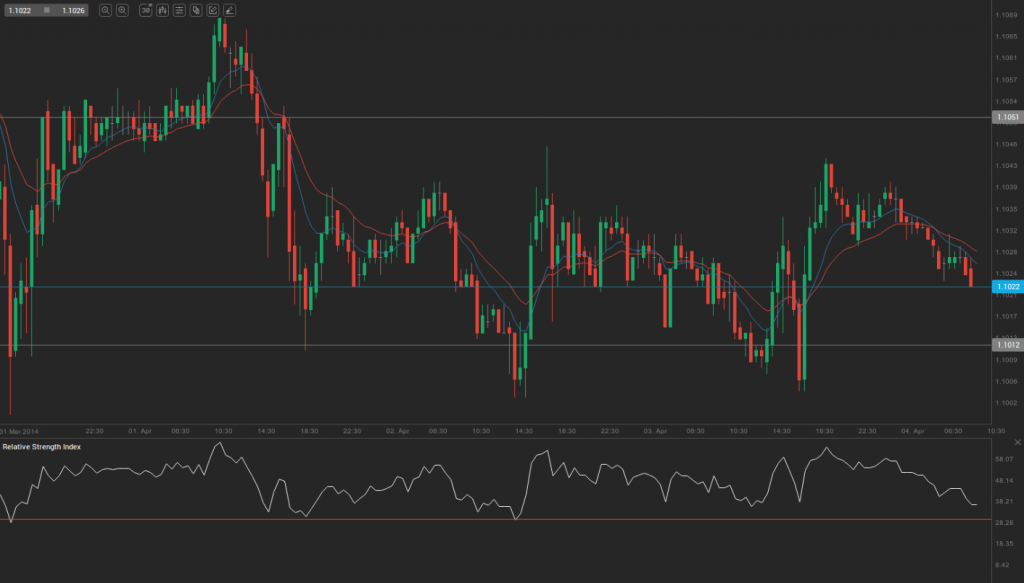Select the edit drawing tool icon
The image size is (1024, 583).
213,10
